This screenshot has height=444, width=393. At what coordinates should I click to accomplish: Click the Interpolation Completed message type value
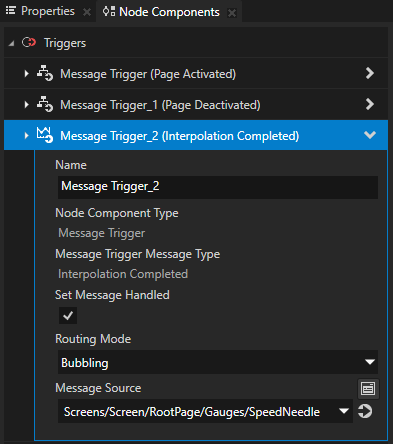pyautogui.click(x=123, y=274)
